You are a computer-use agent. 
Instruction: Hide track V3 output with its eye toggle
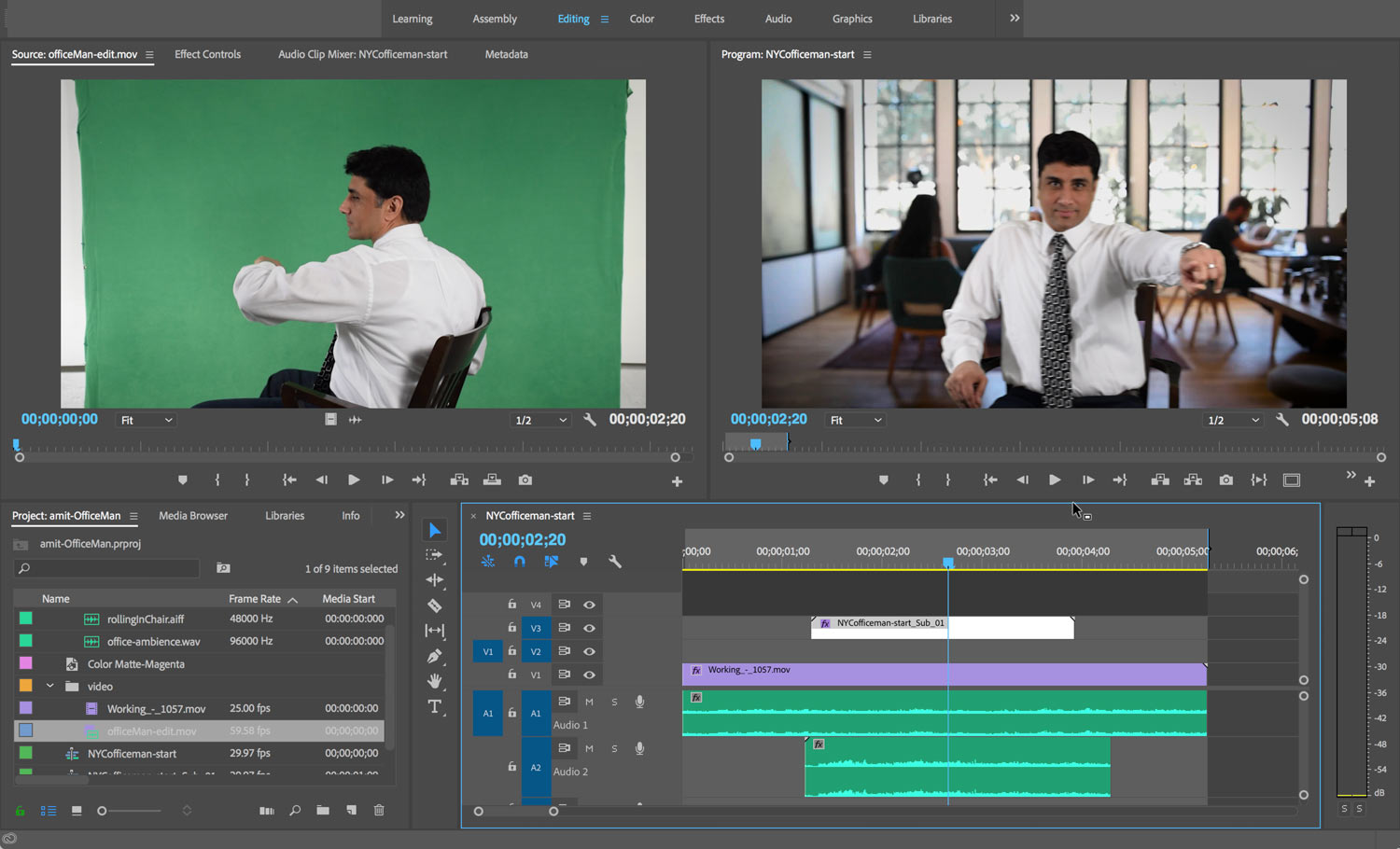point(589,628)
